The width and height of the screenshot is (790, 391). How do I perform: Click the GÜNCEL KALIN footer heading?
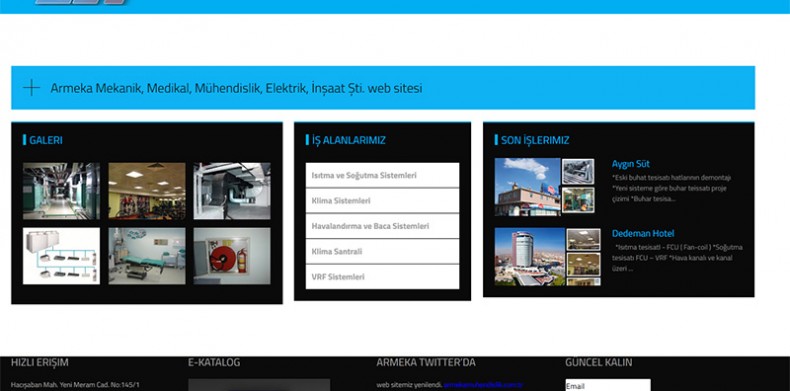click(599, 362)
